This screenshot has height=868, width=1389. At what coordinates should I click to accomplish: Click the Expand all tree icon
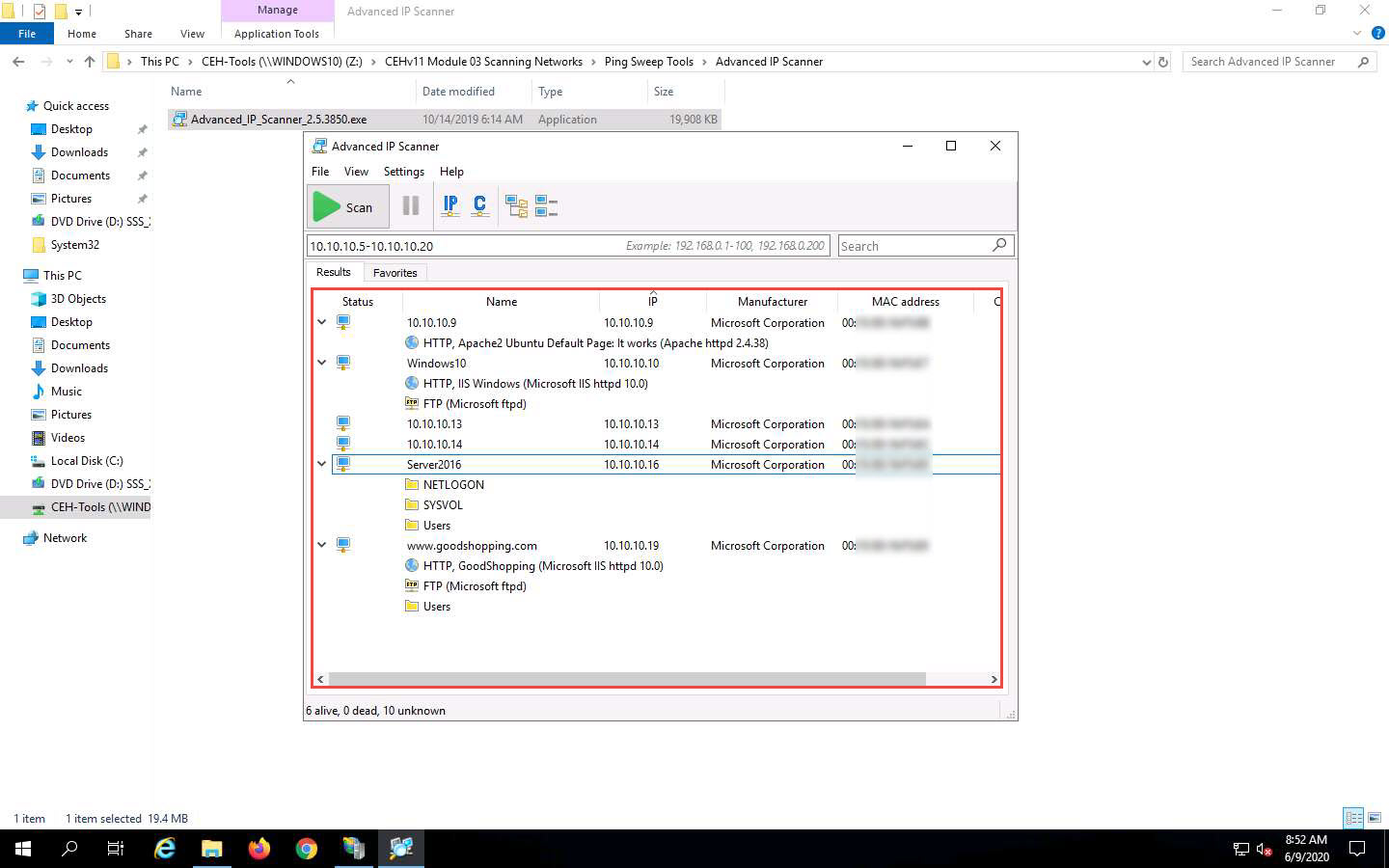tap(517, 206)
